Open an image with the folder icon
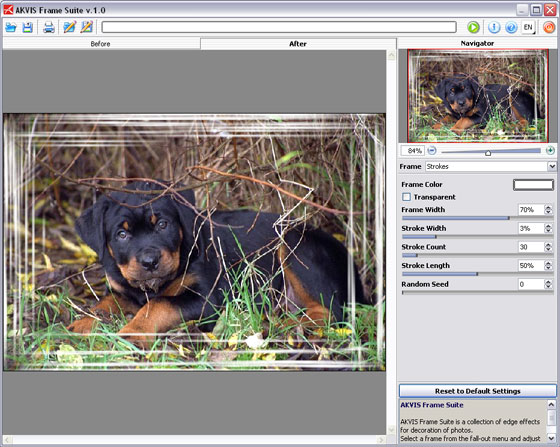The width and height of the screenshot is (560, 447). coord(11,27)
